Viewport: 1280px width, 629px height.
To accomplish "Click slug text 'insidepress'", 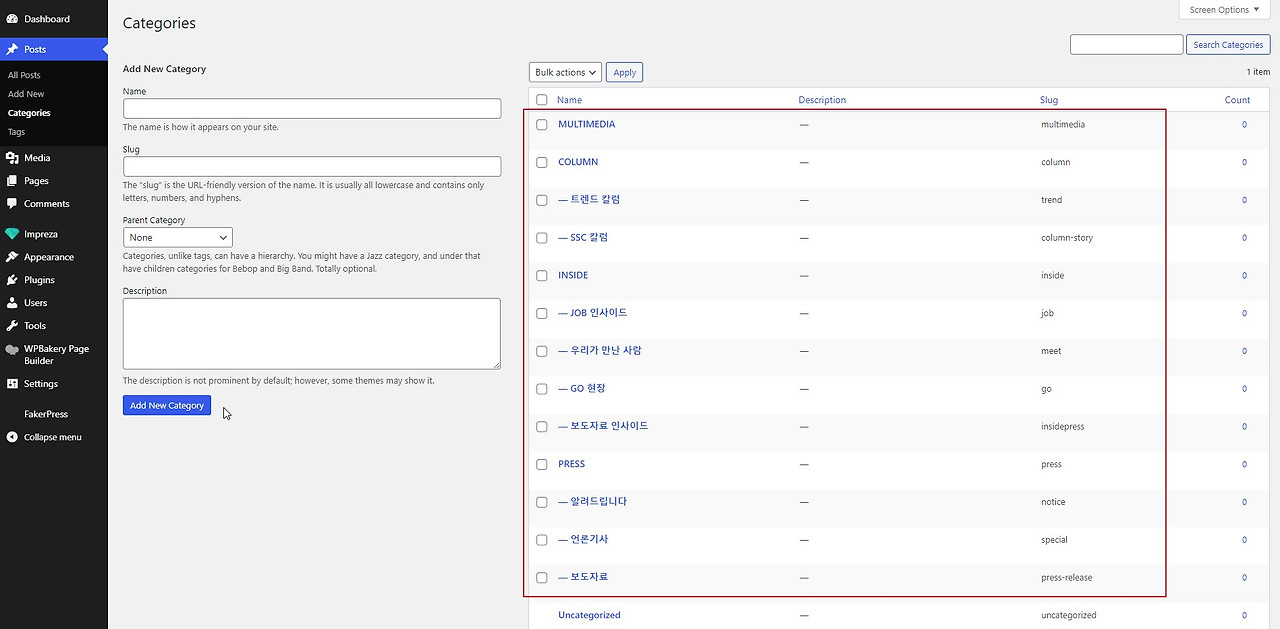I will 1062,427.
